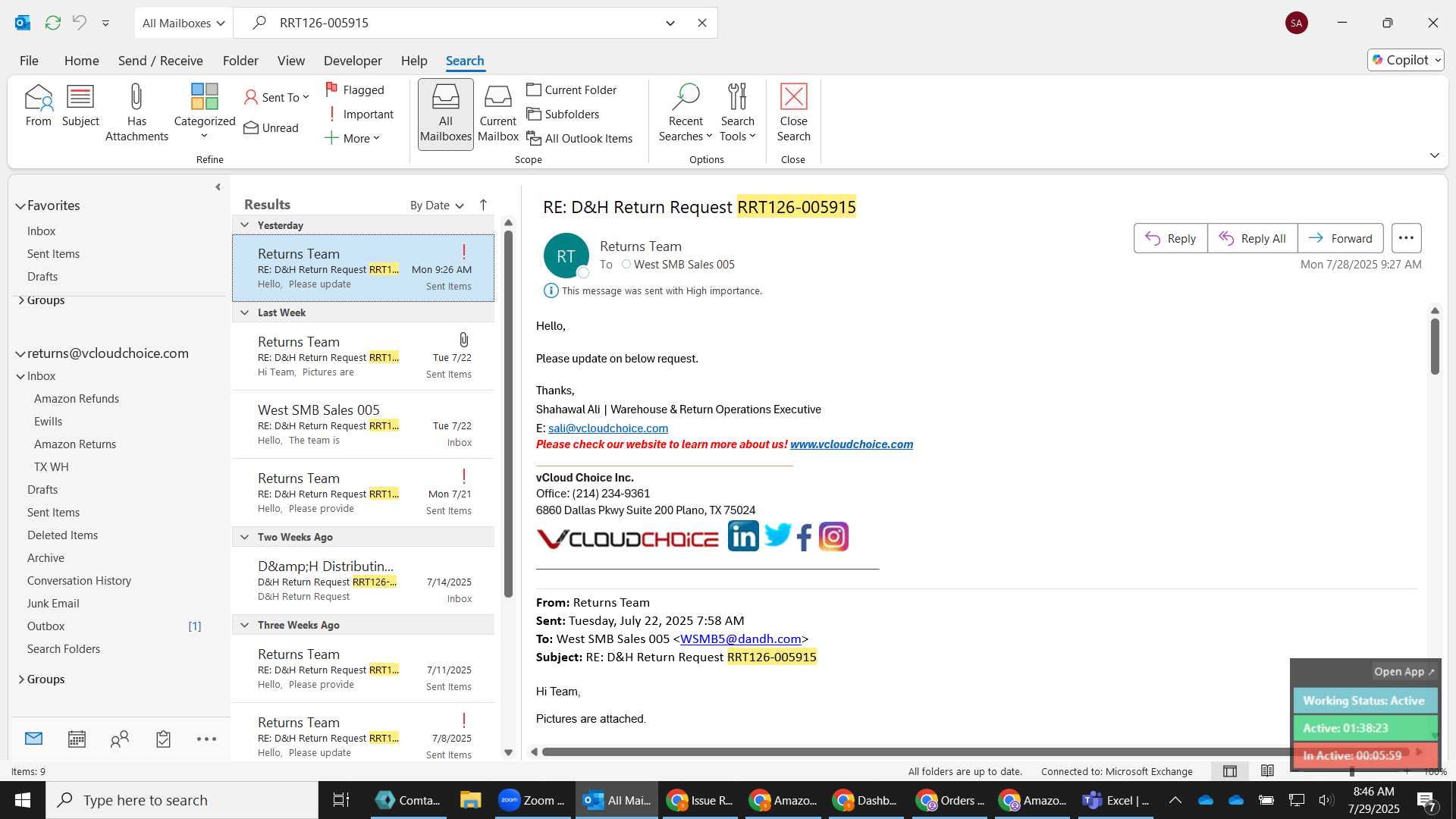Open account profile SA avatar

click(x=1297, y=23)
